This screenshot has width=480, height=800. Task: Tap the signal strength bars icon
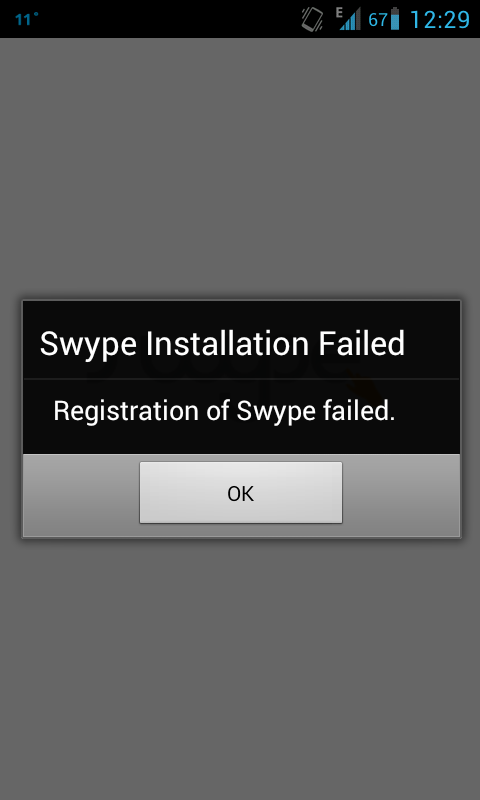350,19
